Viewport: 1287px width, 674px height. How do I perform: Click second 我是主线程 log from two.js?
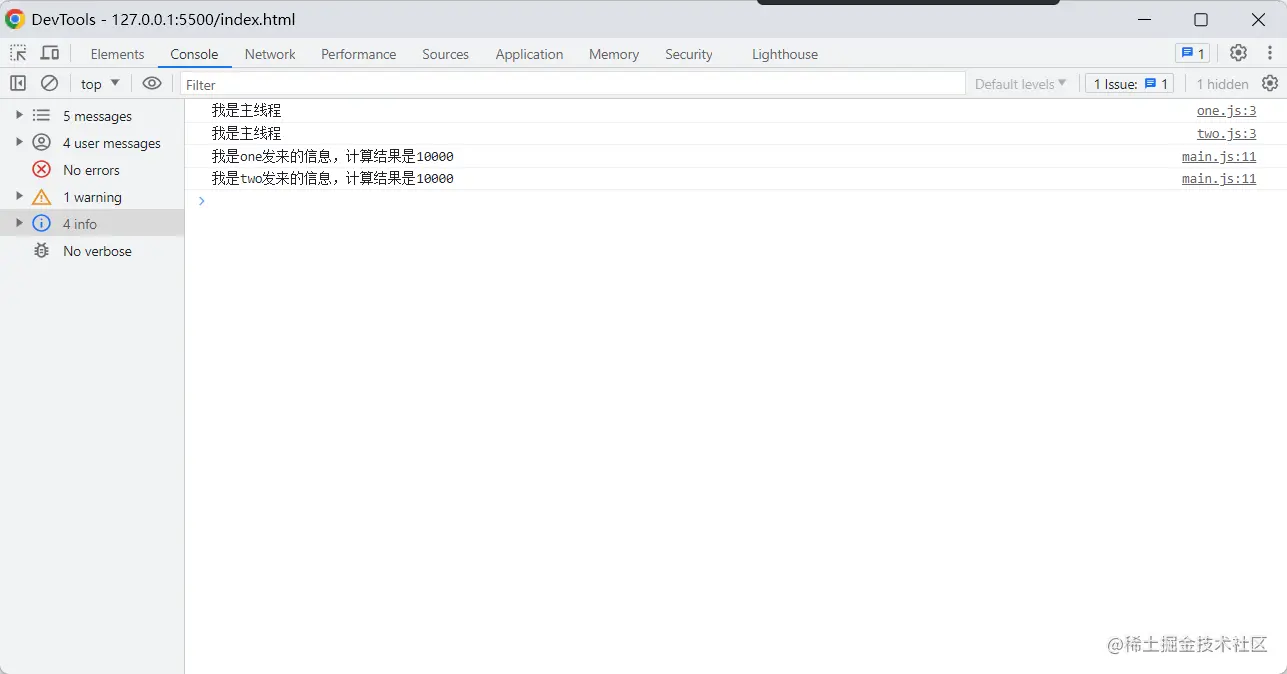point(246,133)
